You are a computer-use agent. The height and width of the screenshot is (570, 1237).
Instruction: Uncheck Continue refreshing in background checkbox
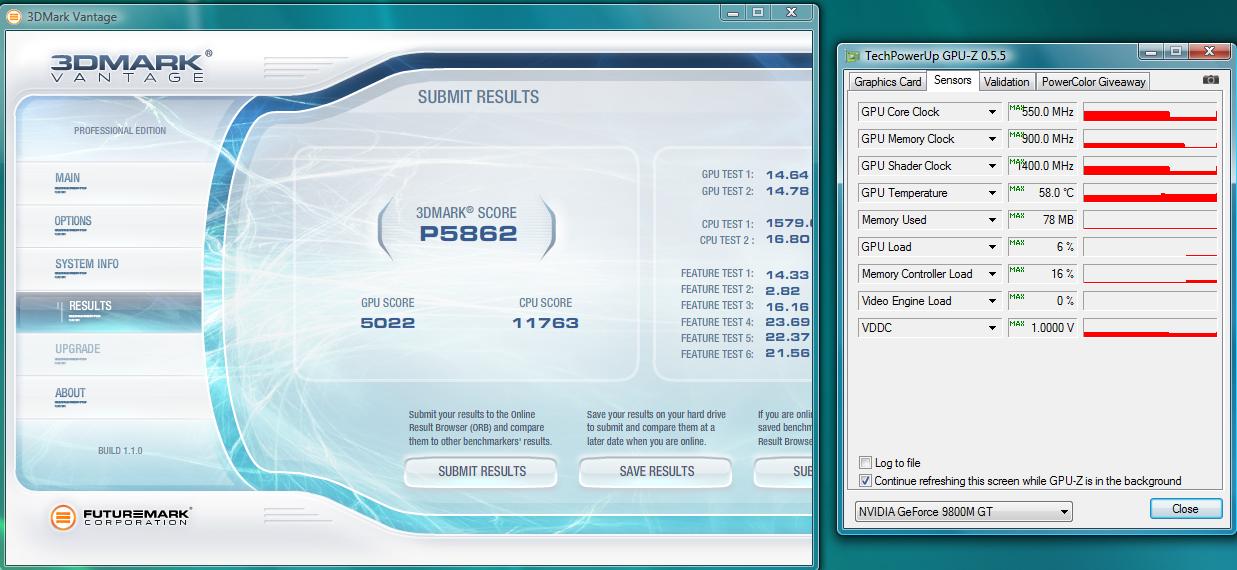click(866, 481)
